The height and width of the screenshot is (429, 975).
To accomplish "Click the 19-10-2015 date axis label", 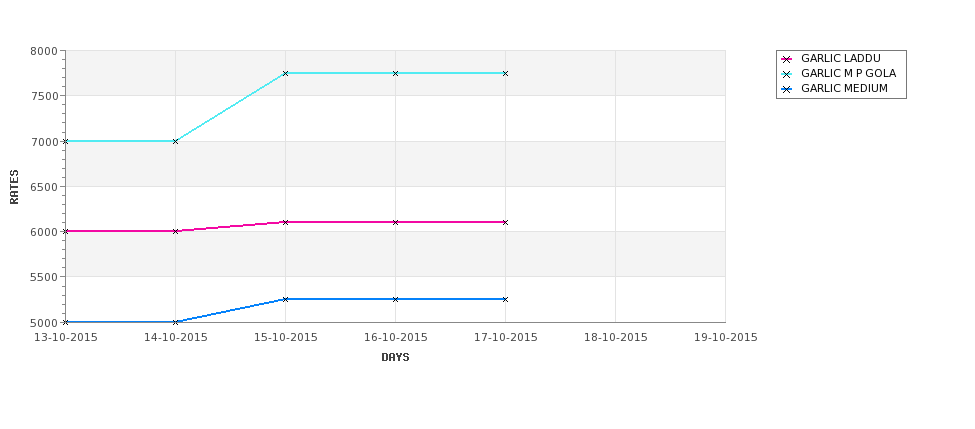I will pos(726,338).
